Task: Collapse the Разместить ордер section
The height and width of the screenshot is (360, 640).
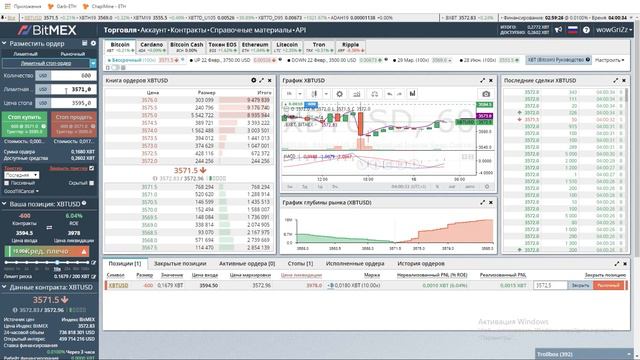Action: (4, 43)
